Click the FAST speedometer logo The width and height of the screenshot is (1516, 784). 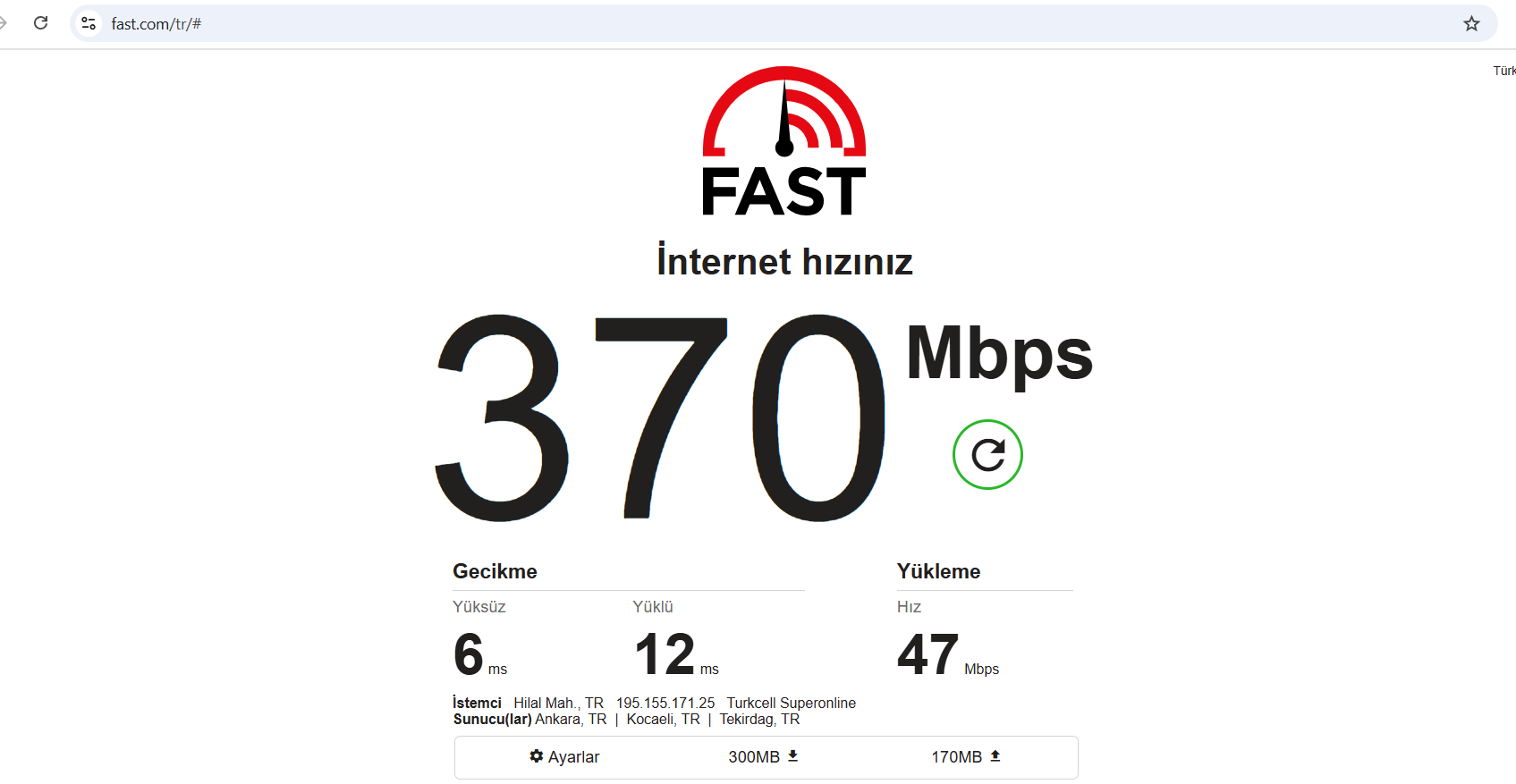point(784,140)
